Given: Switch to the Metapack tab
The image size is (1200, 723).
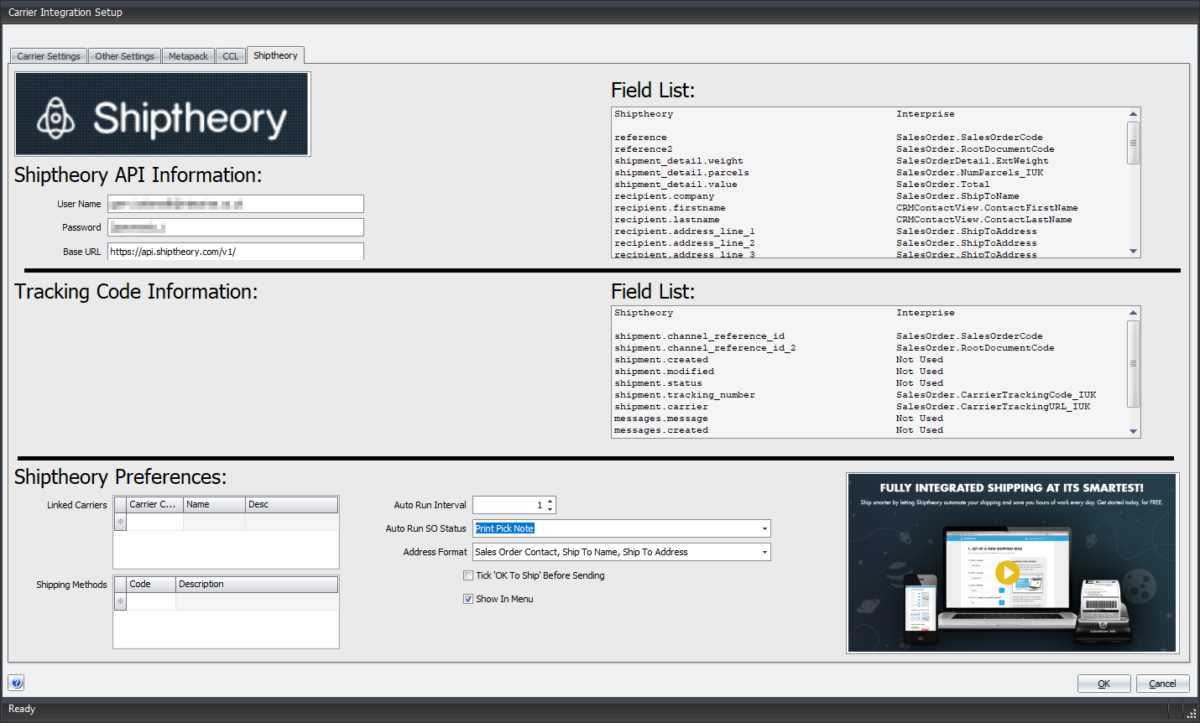Looking at the screenshot, I should (188, 55).
